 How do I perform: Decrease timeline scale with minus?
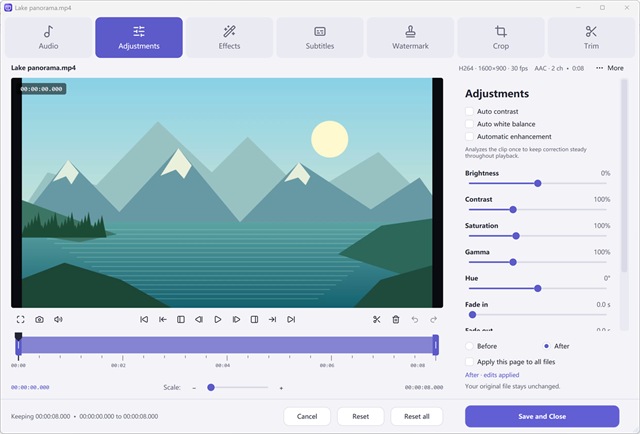[194, 387]
